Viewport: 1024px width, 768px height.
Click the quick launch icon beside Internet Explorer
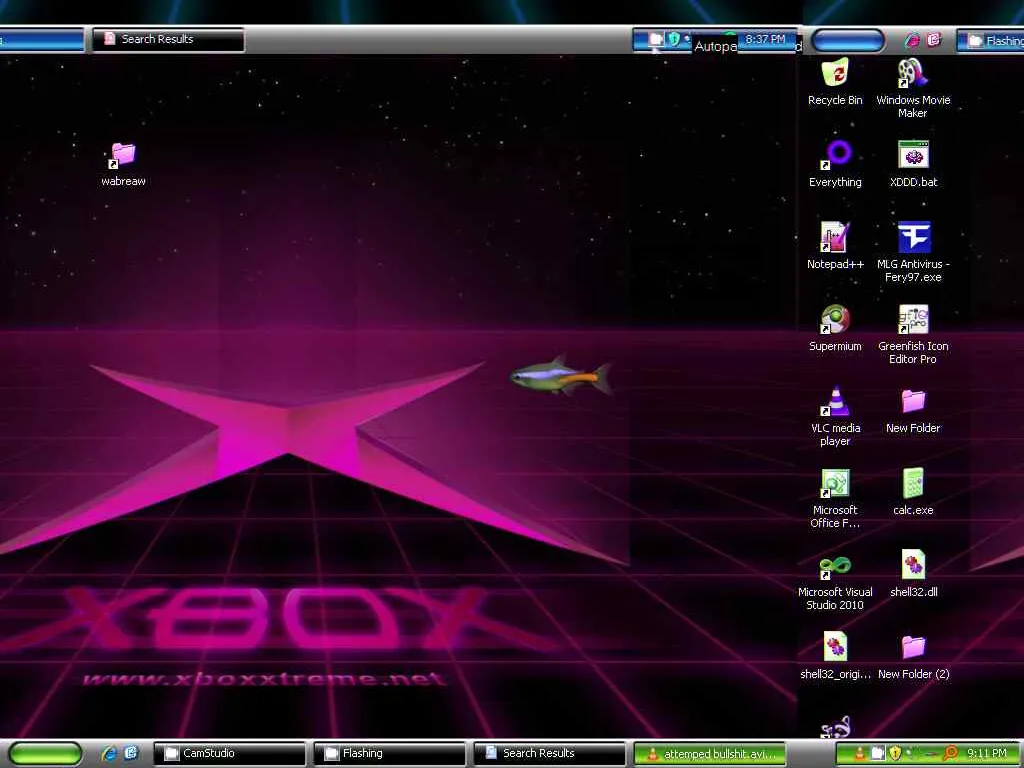[131, 754]
